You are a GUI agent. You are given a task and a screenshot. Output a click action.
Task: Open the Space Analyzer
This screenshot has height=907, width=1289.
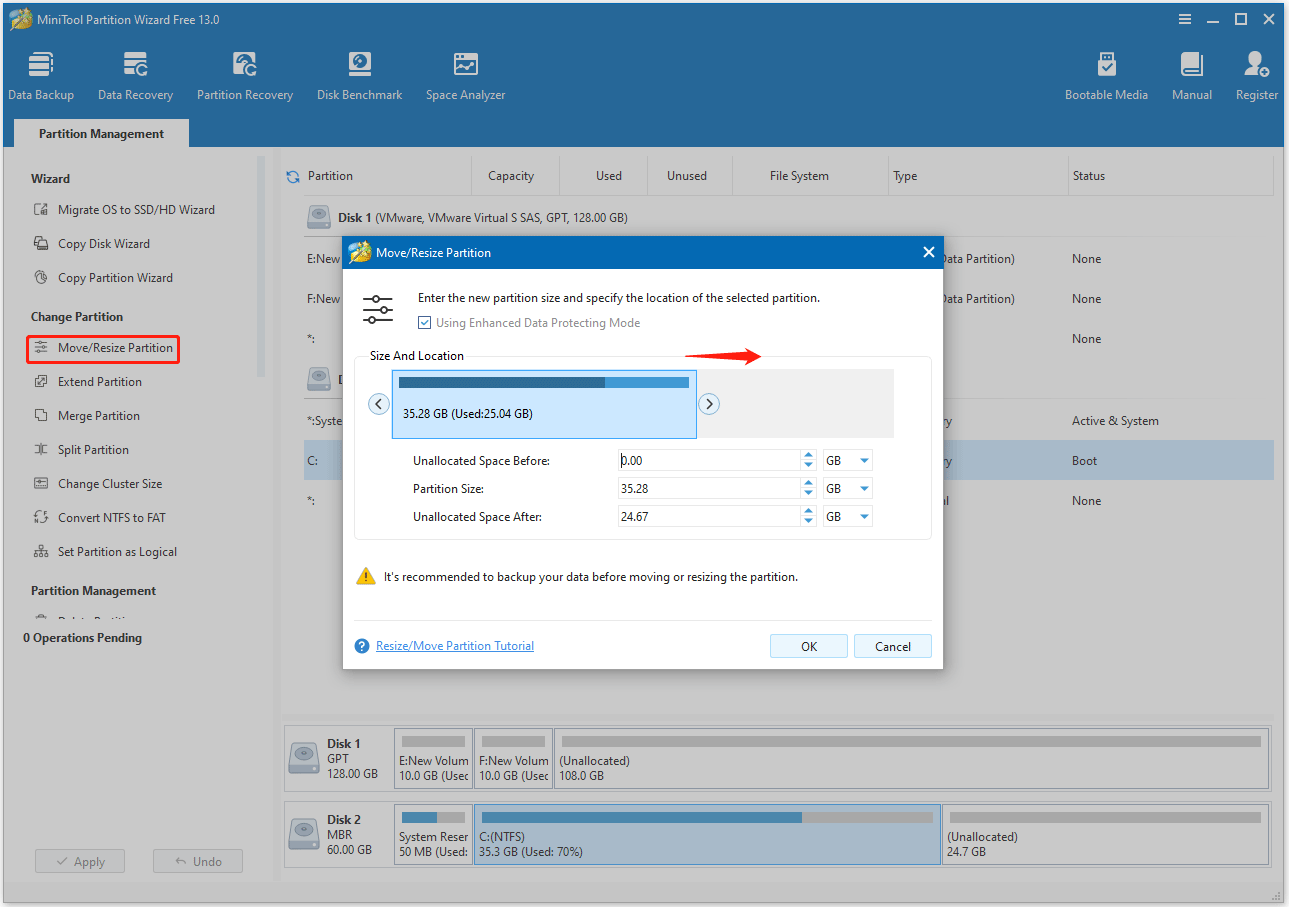click(464, 74)
